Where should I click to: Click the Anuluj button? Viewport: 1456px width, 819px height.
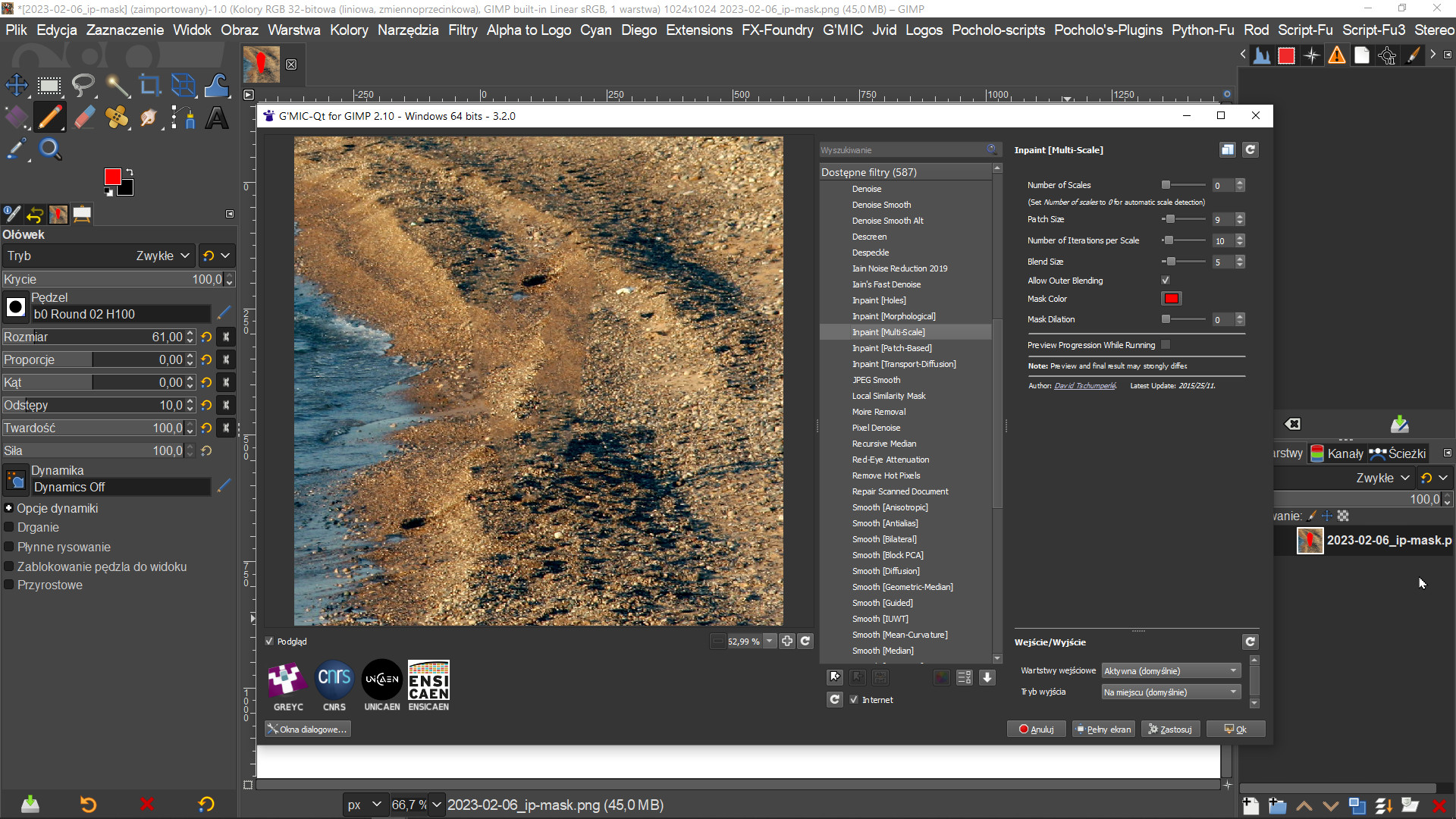1036,730
